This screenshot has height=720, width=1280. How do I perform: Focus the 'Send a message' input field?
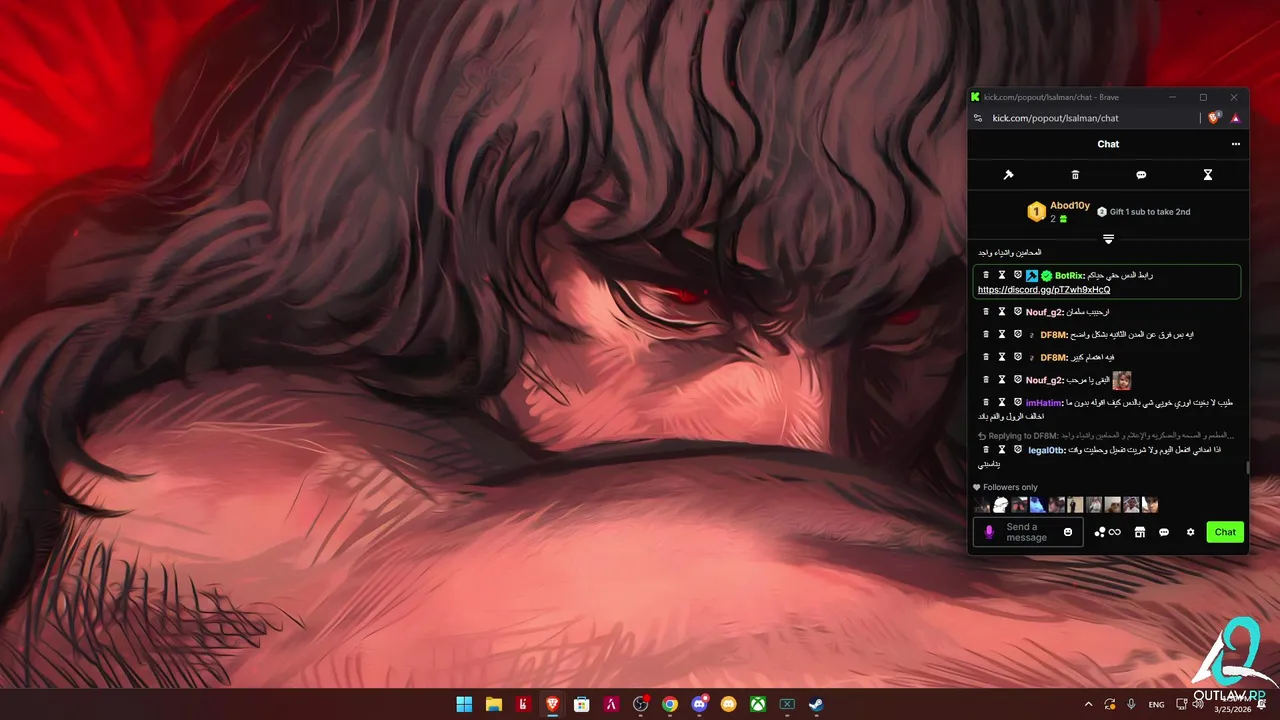1029,532
